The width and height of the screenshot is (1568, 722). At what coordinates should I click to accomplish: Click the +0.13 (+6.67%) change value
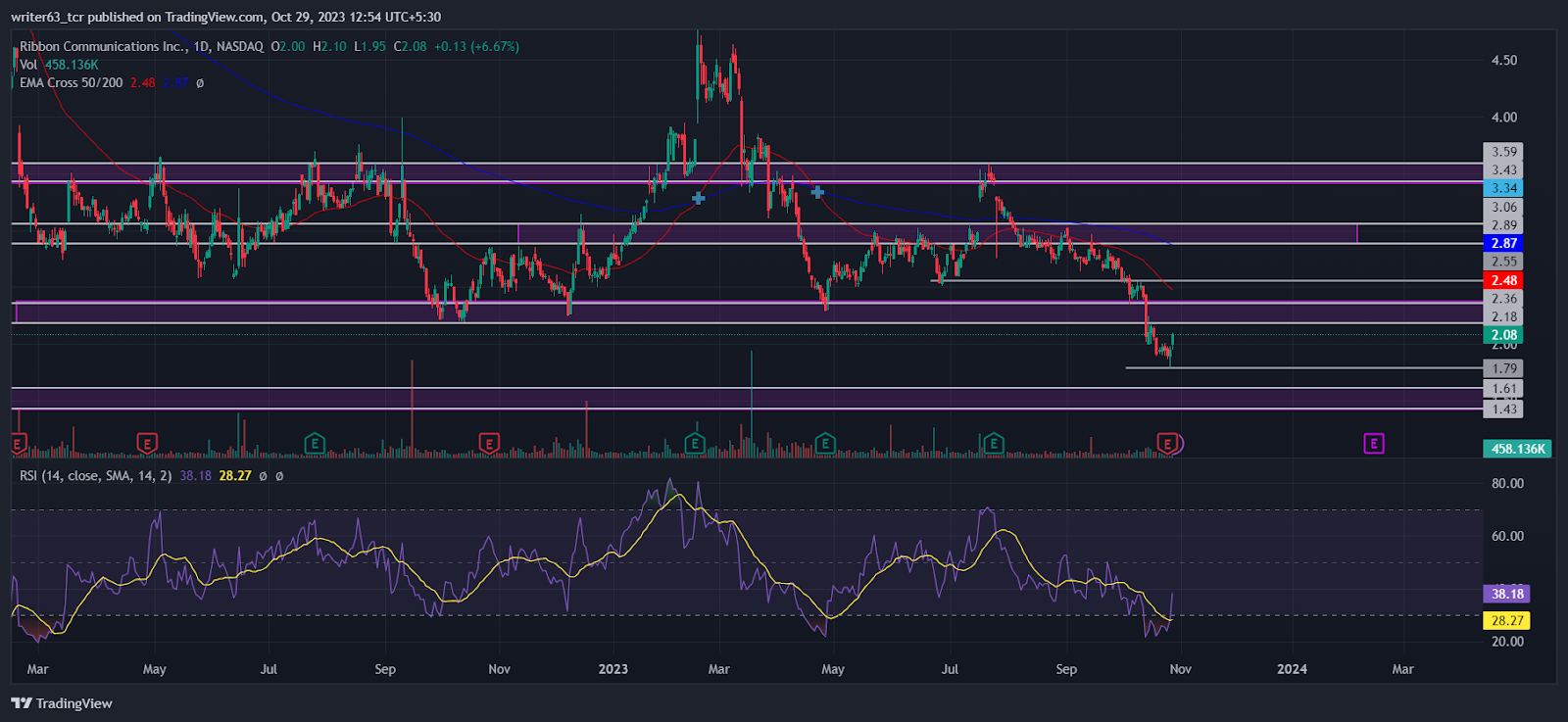(x=477, y=46)
